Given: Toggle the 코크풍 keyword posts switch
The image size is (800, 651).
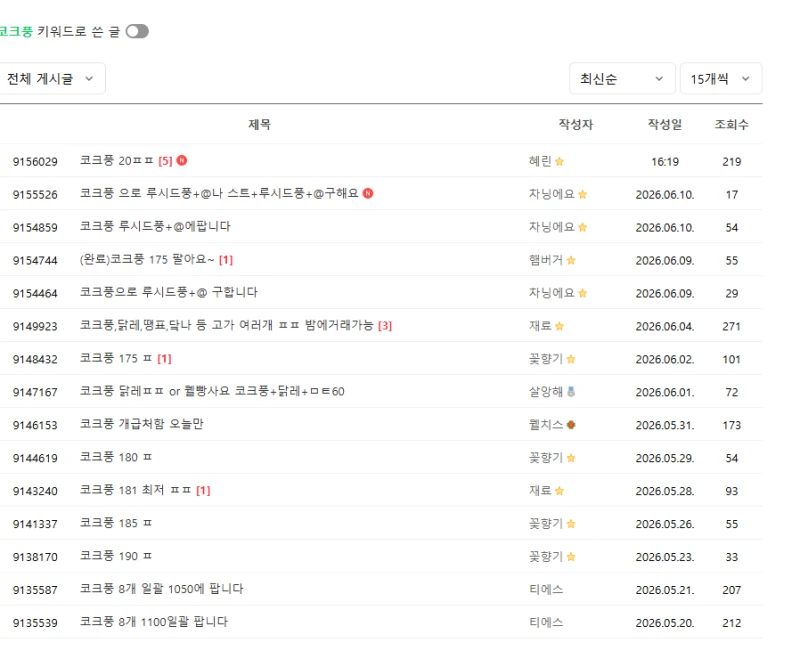Looking at the screenshot, I should tap(137, 32).
